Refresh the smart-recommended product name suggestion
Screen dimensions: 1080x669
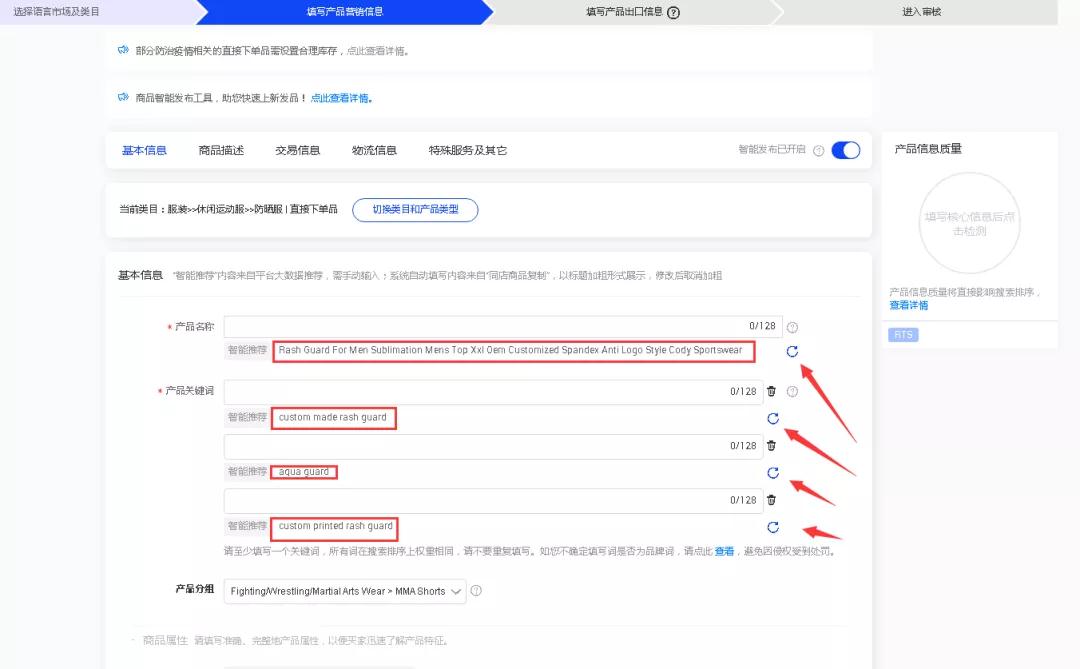point(793,352)
